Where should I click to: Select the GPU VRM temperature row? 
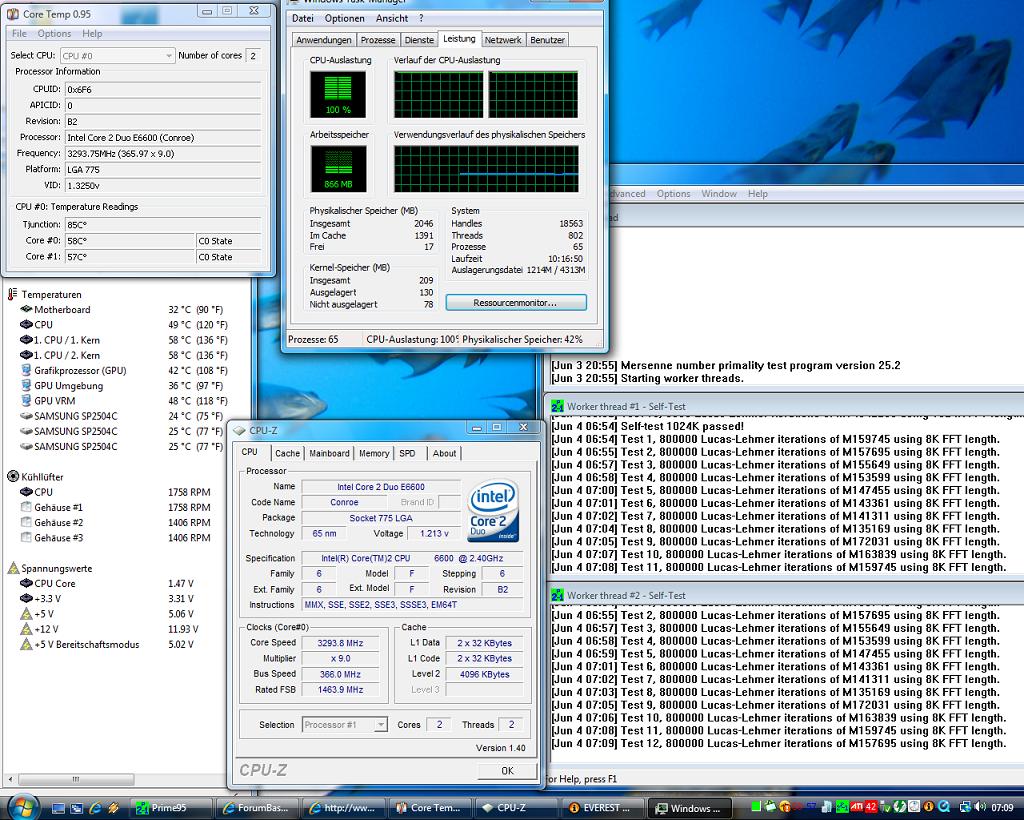pyautogui.click(x=124, y=401)
